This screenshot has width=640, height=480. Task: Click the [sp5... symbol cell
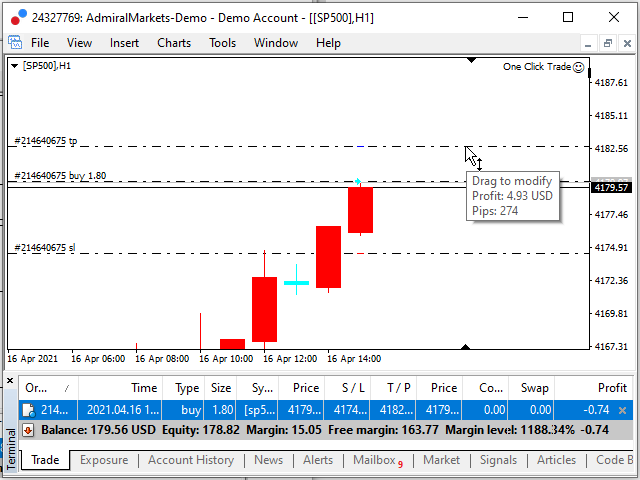258,410
